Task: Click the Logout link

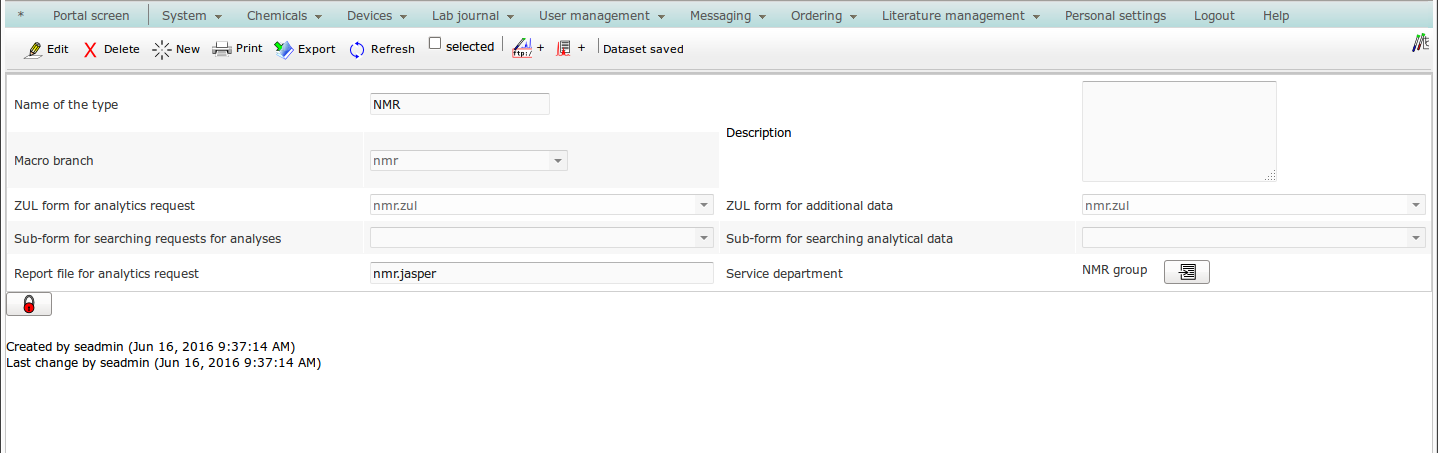Action: click(x=1214, y=16)
